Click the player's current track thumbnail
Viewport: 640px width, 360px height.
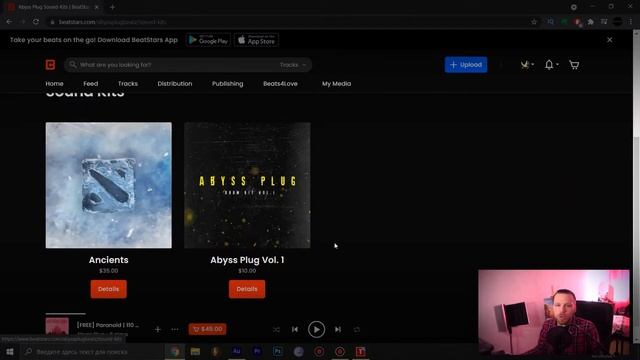57,327
